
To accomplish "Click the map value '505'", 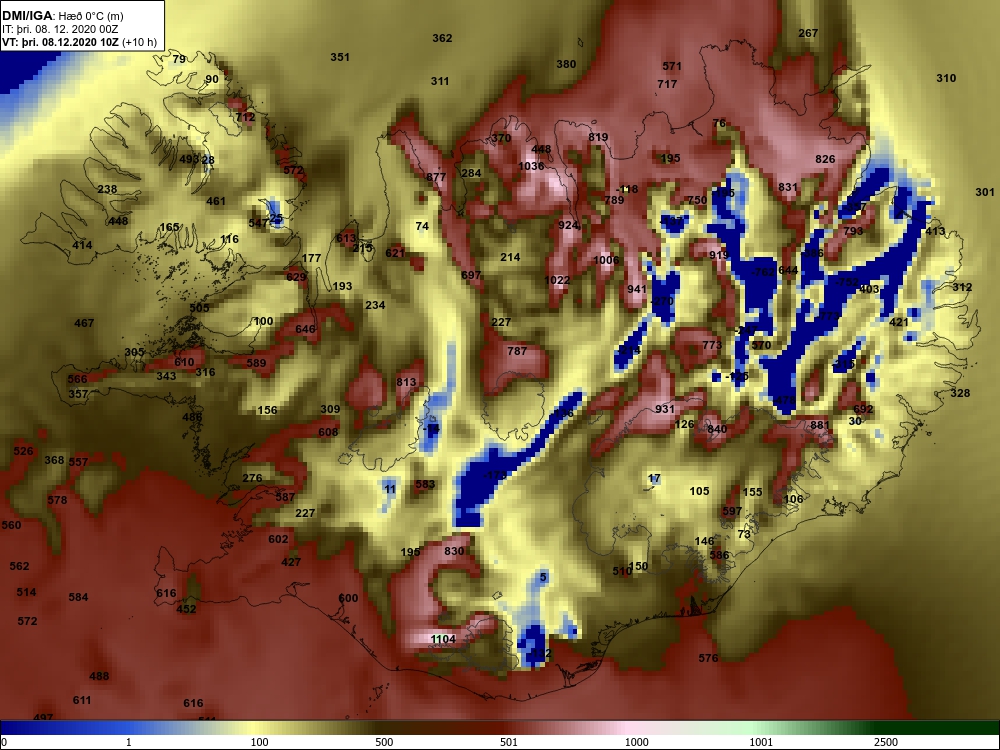I will pyautogui.click(x=199, y=308).
